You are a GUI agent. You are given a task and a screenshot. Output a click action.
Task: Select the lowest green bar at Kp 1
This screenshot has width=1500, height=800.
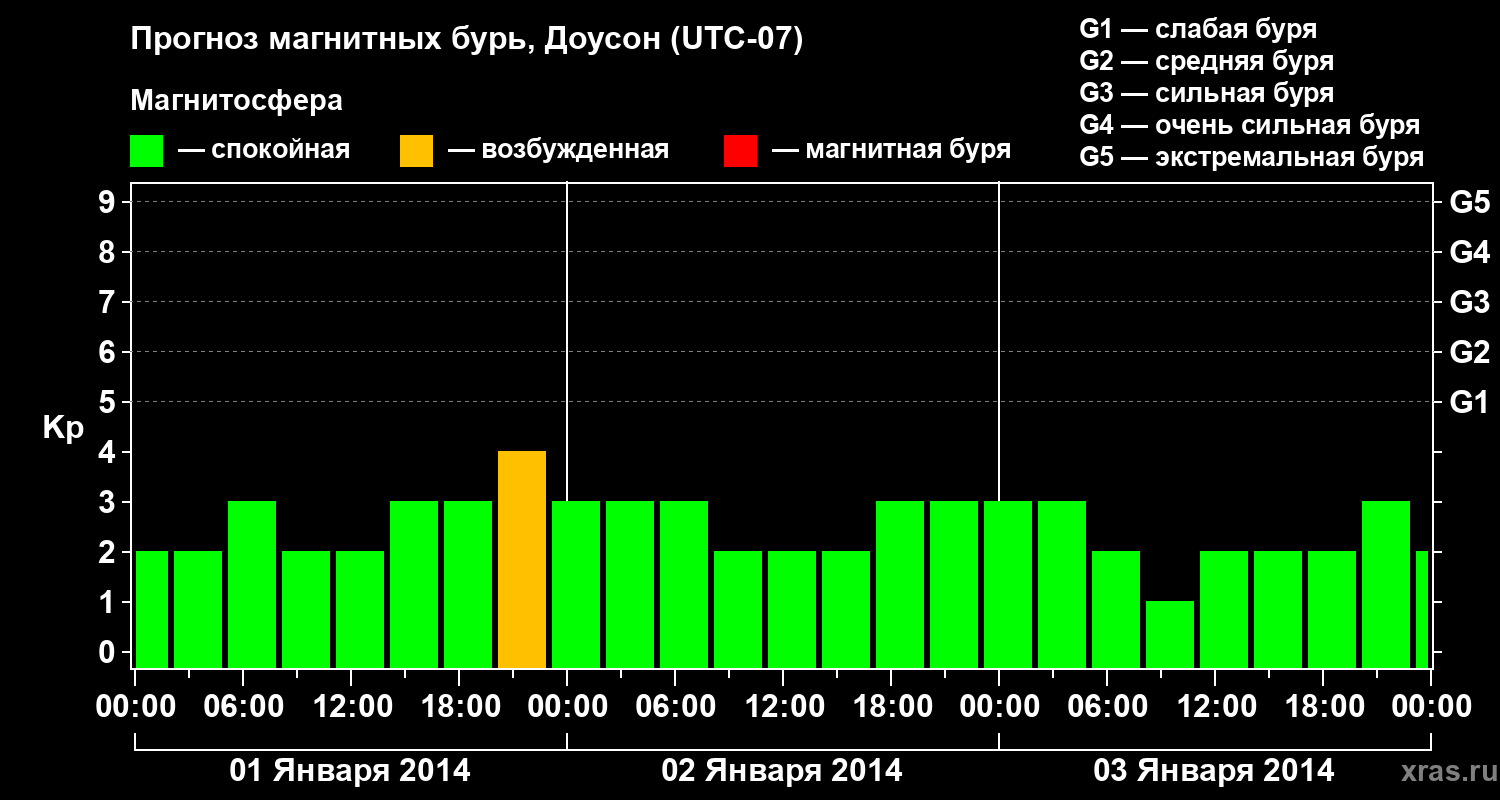click(x=1170, y=635)
